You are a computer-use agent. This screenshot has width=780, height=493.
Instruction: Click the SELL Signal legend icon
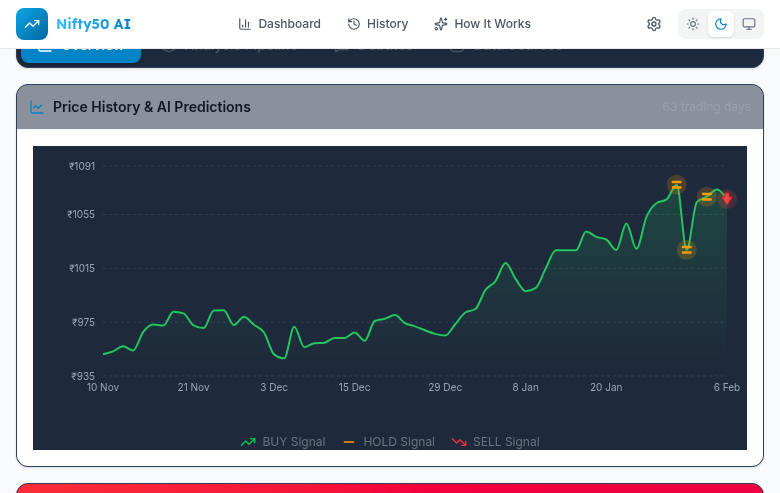tap(459, 442)
